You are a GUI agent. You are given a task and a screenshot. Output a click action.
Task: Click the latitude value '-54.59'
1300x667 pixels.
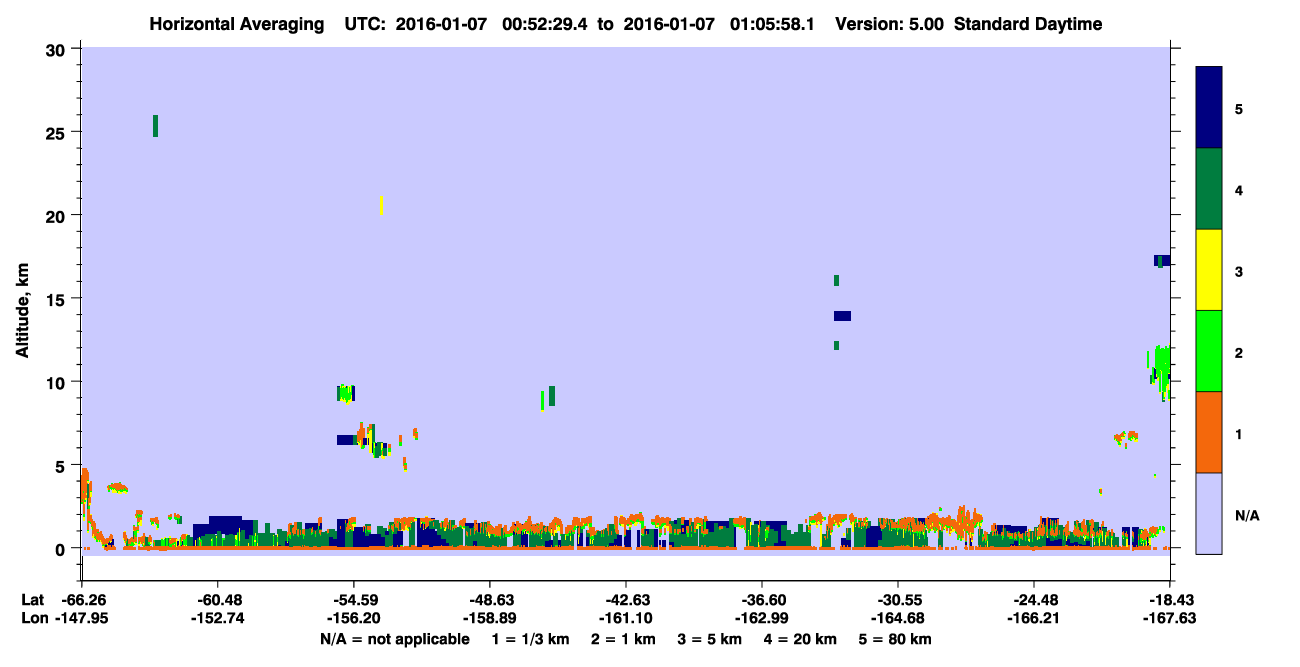[x=354, y=600]
